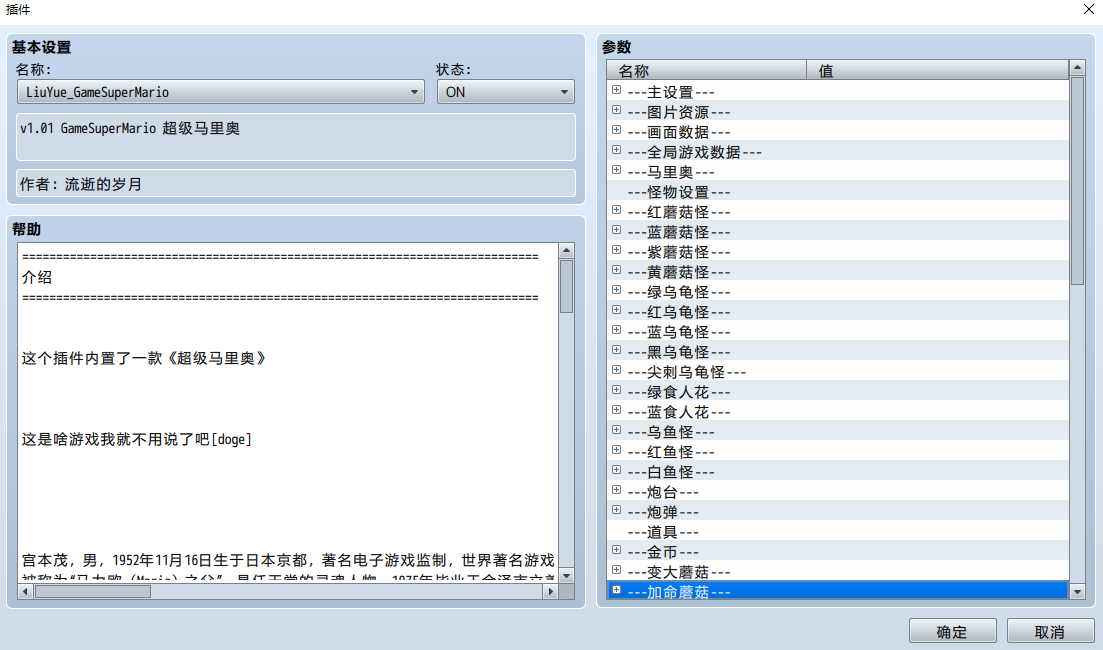Click the 名称 column header in parameters
The width and height of the screenshot is (1103, 650).
coord(707,70)
